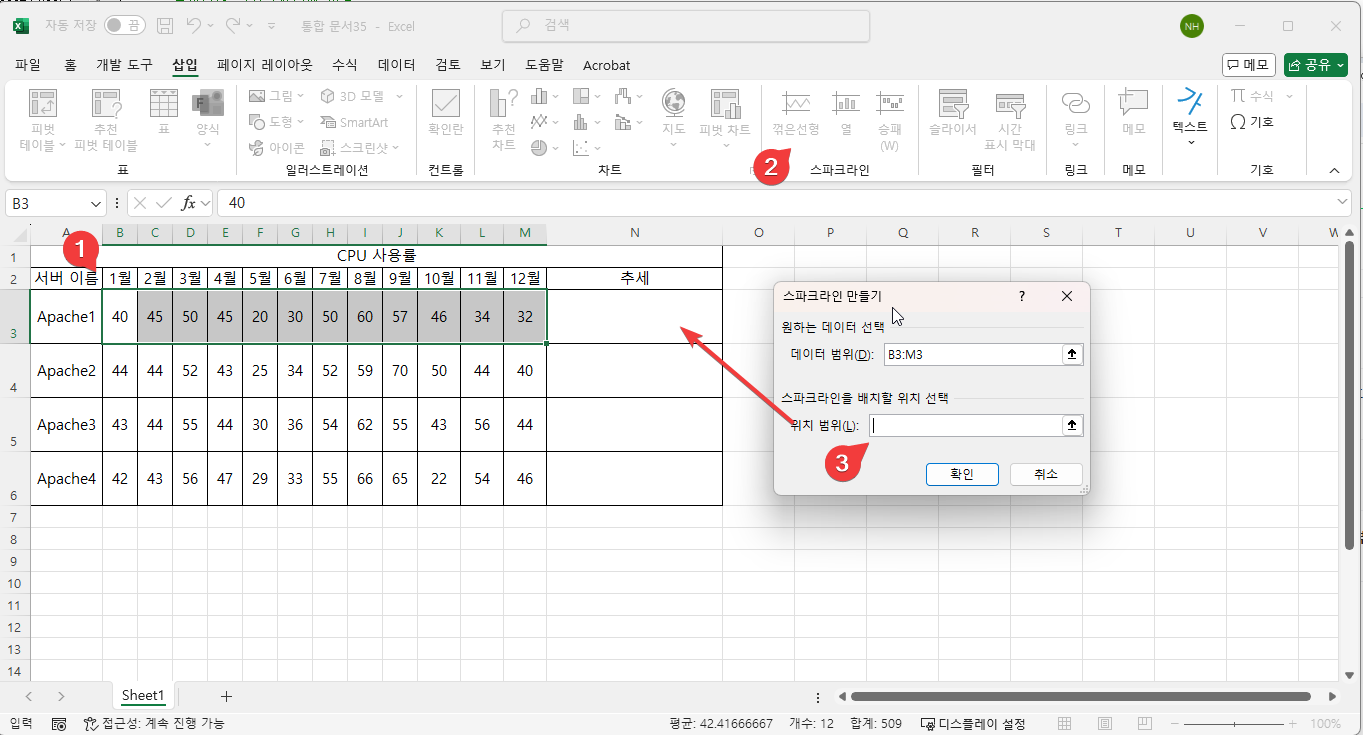1363x735 pixels.
Task: Click the Icons (아이콘) insert button
Action: (277, 147)
